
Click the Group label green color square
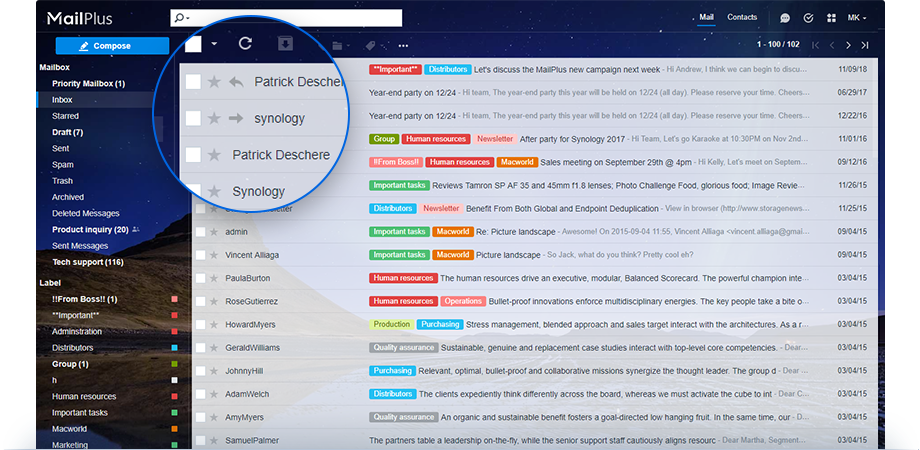(174, 364)
